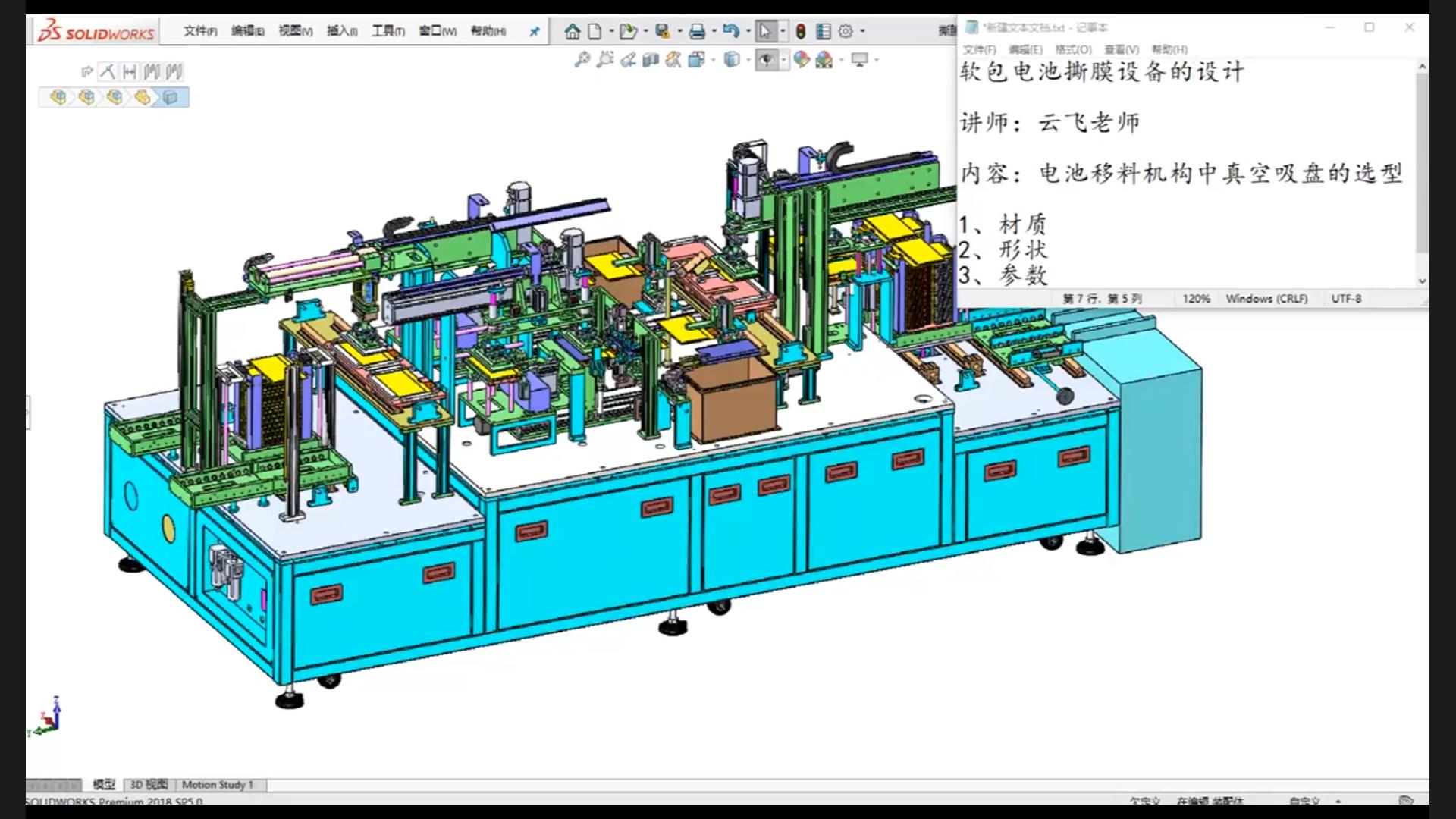Click the Undo arrow icon
Screen dimensions: 1456x819
click(731, 31)
